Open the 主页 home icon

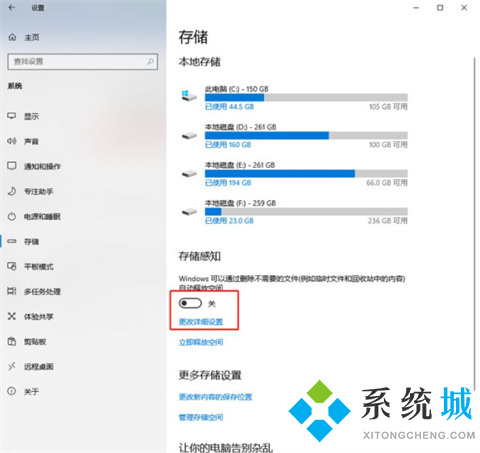[x=12, y=37]
